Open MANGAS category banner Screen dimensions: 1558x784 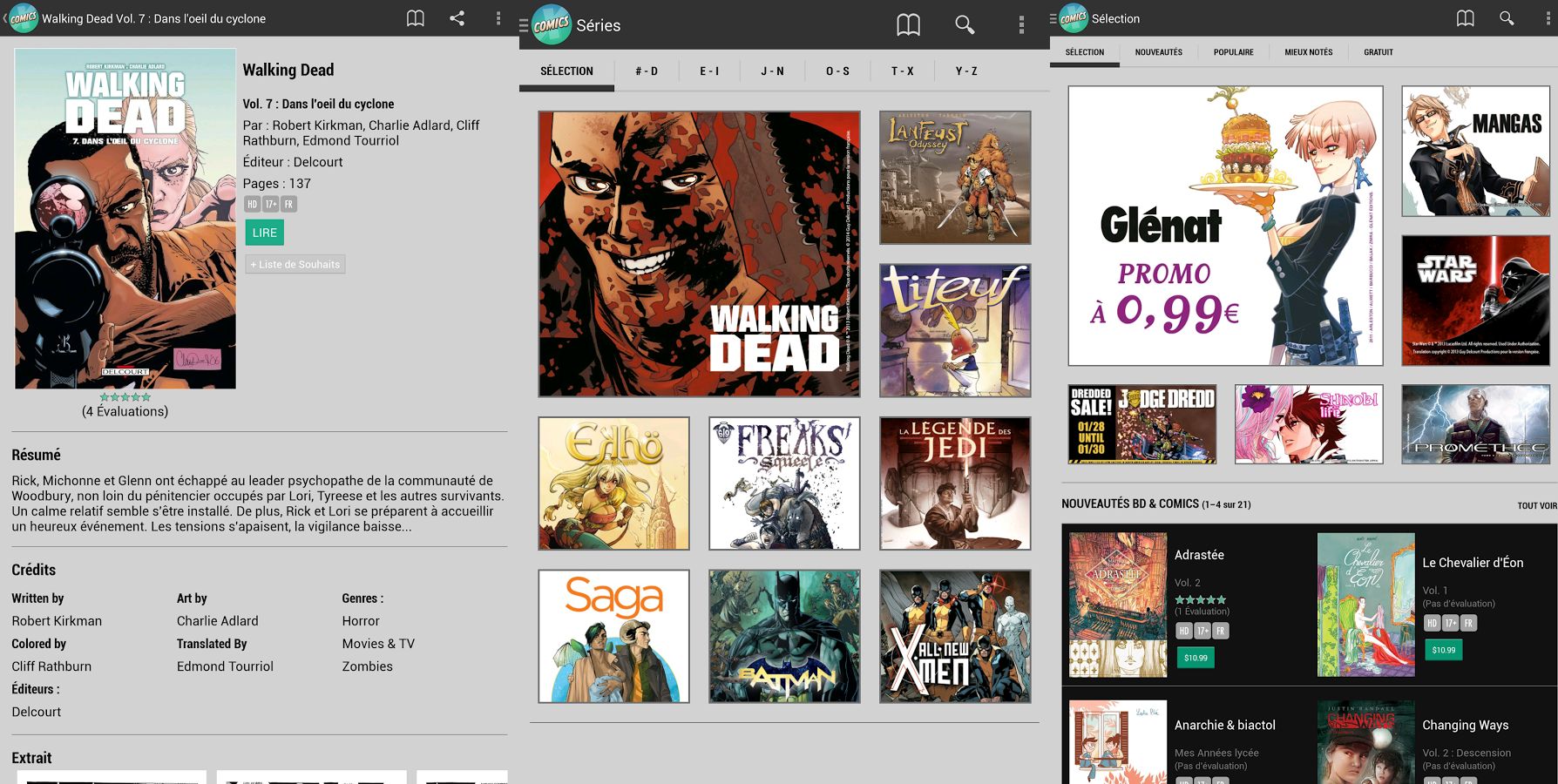(1475, 151)
